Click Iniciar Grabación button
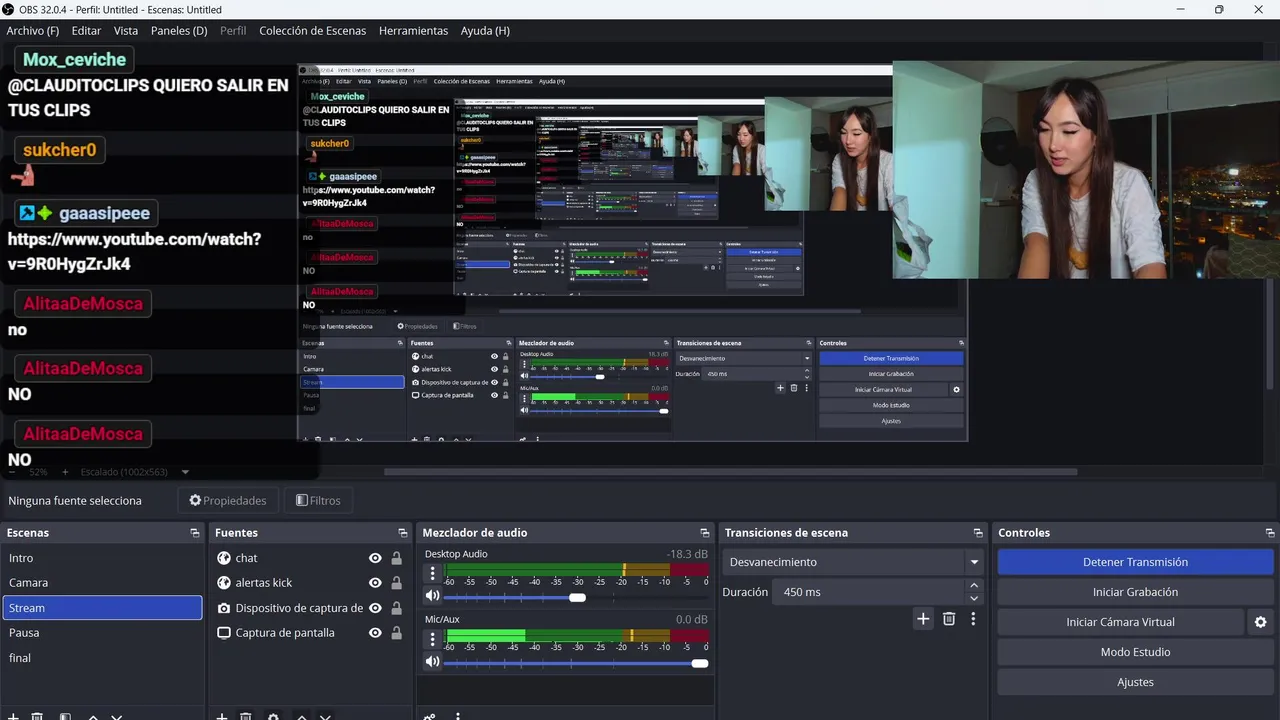The height and width of the screenshot is (720, 1280). (1135, 592)
